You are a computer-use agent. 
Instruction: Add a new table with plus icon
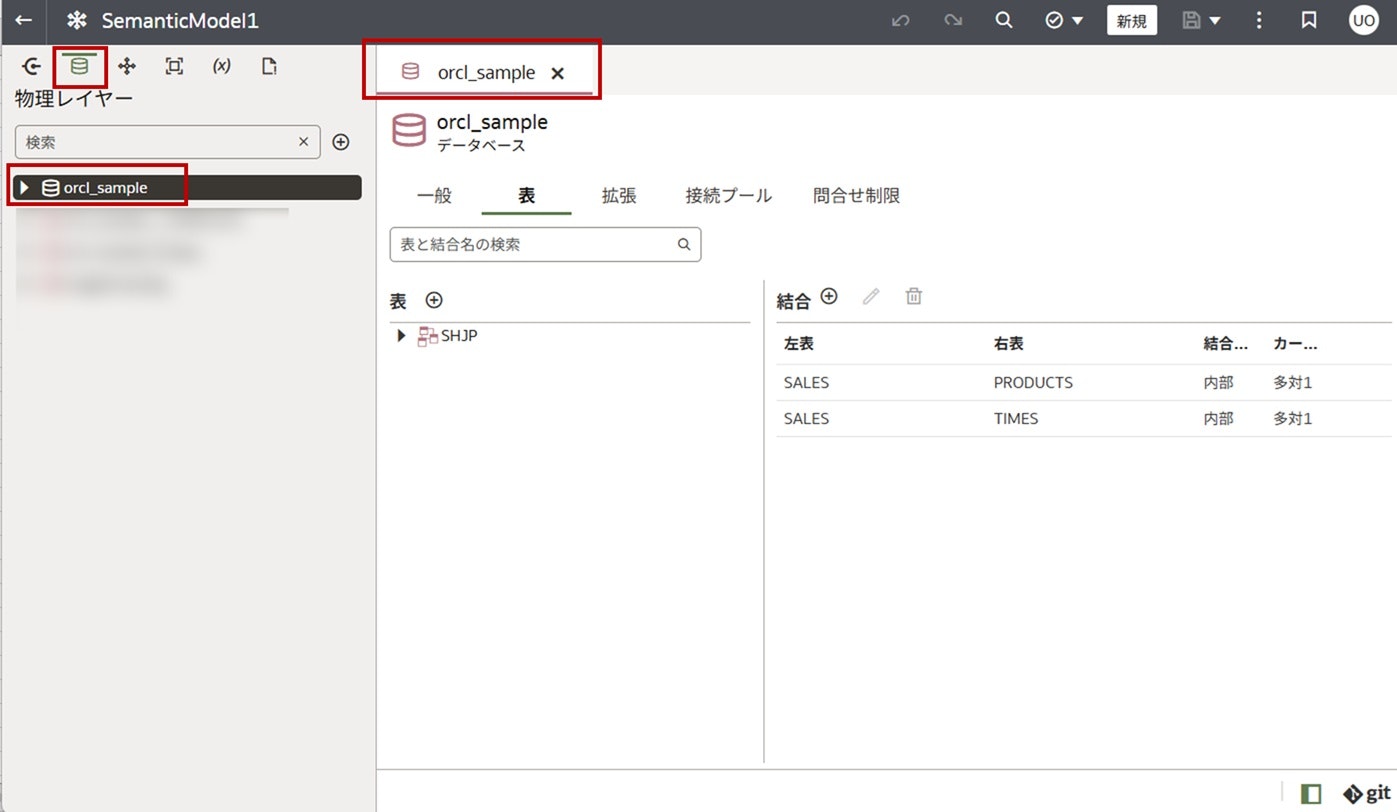tap(434, 300)
